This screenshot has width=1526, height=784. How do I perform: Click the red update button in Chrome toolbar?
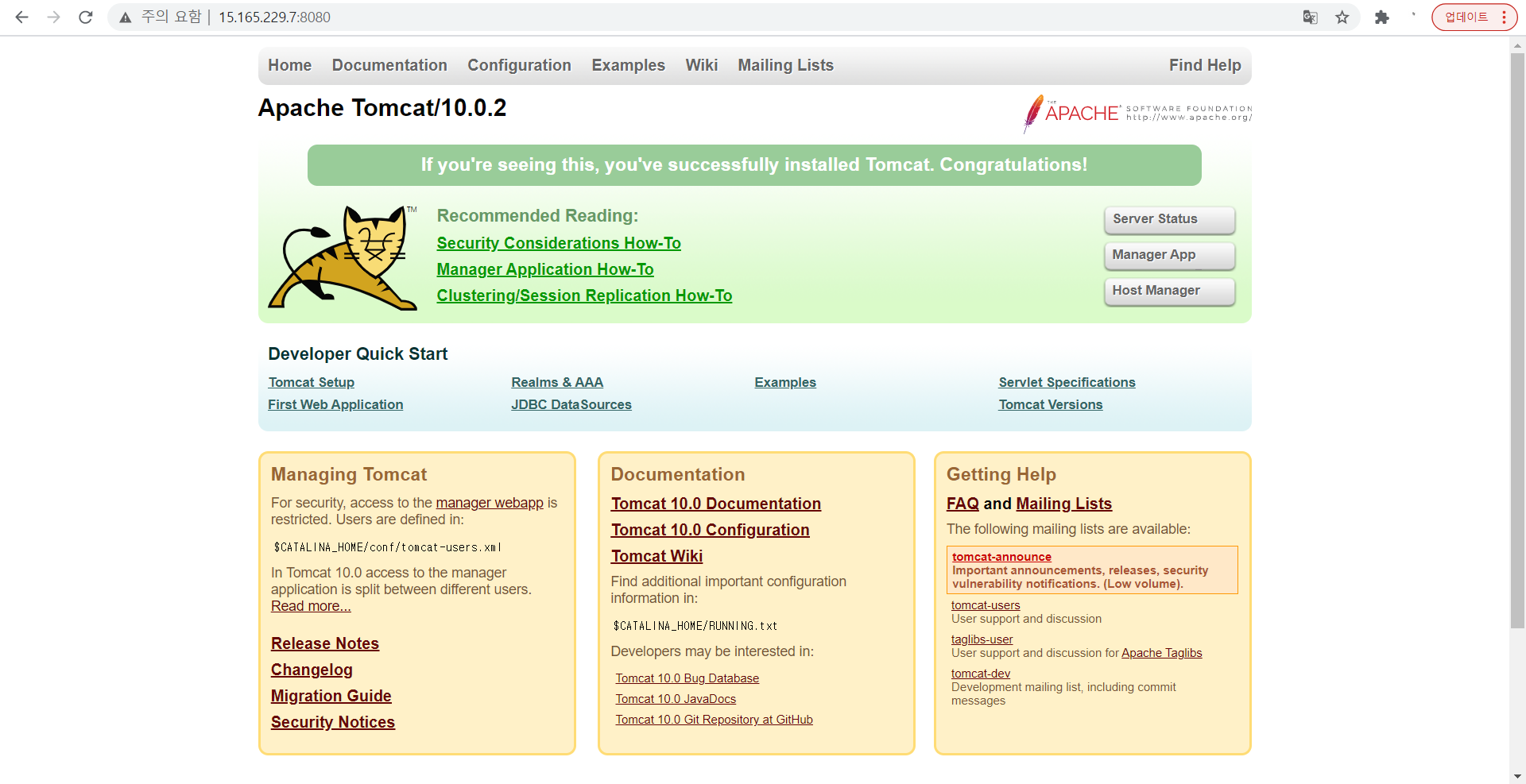1474,17
